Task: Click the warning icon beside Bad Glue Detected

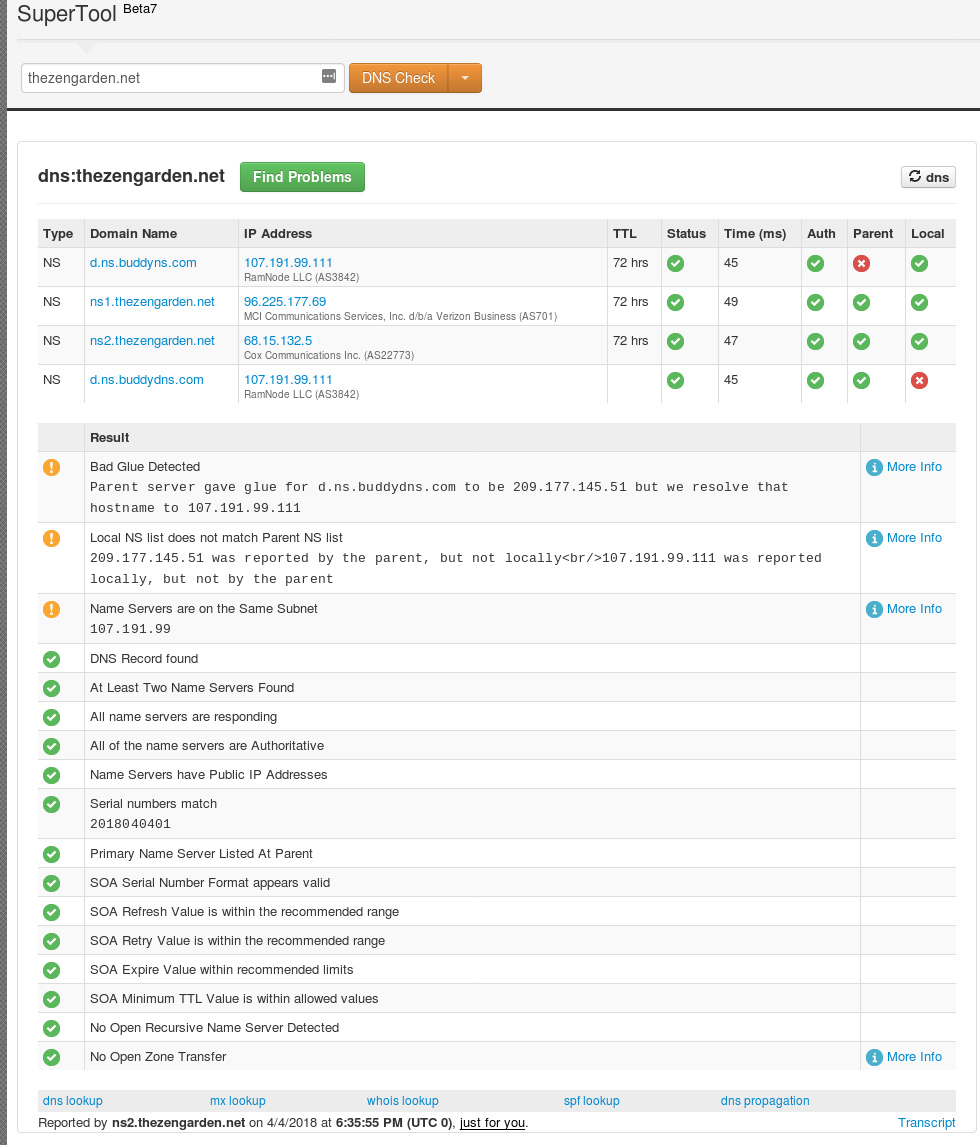Action: [51, 467]
